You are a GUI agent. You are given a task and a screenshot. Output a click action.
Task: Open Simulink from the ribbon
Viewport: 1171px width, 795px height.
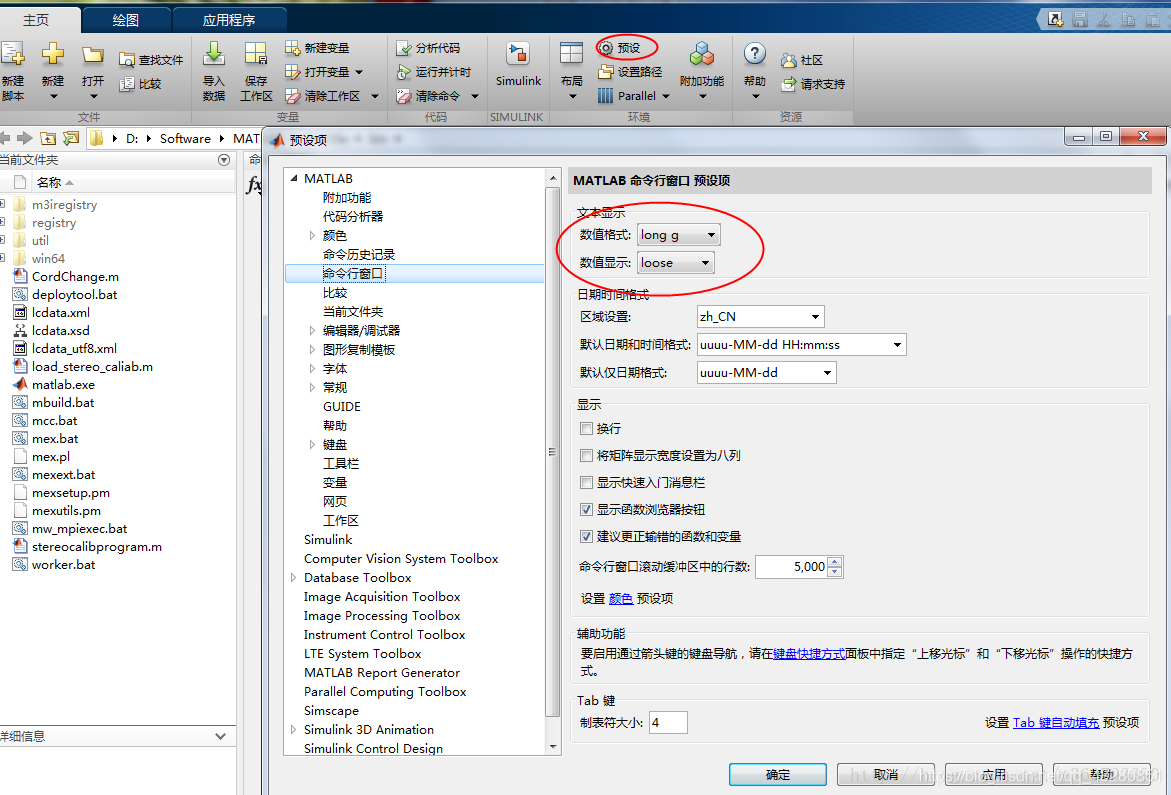(x=518, y=64)
